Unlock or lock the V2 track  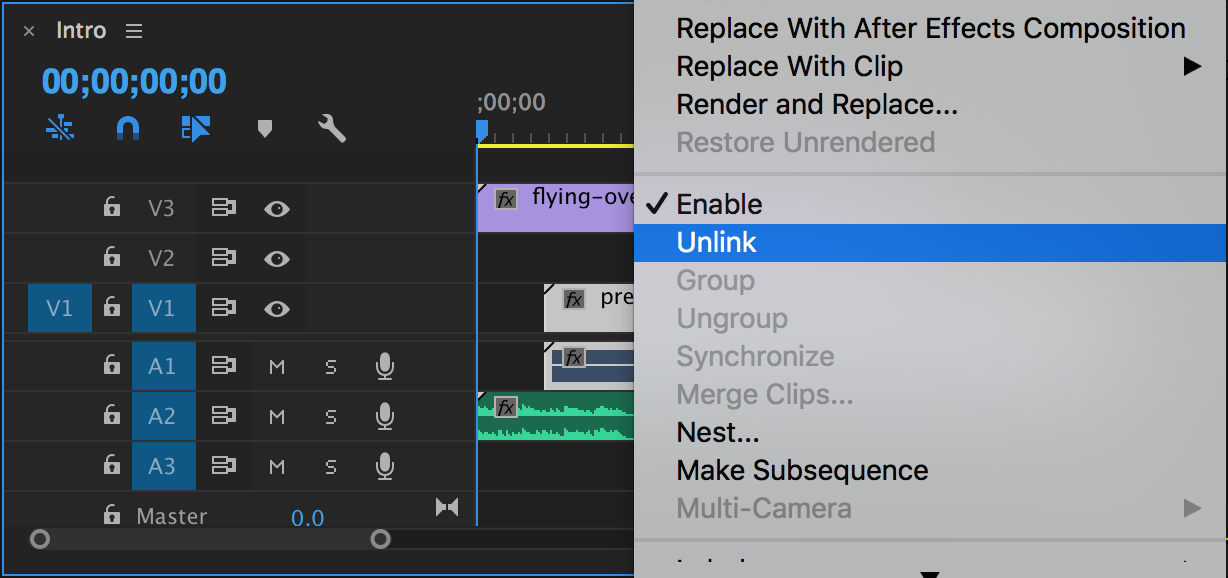coord(112,258)
